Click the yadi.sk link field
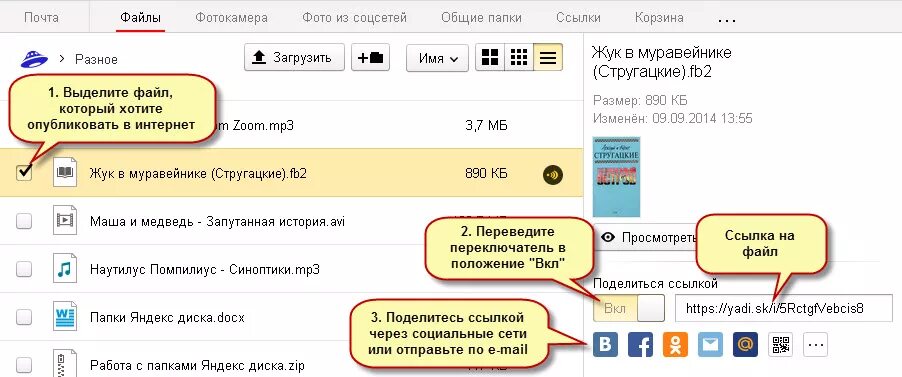 (x=783, y=308)
